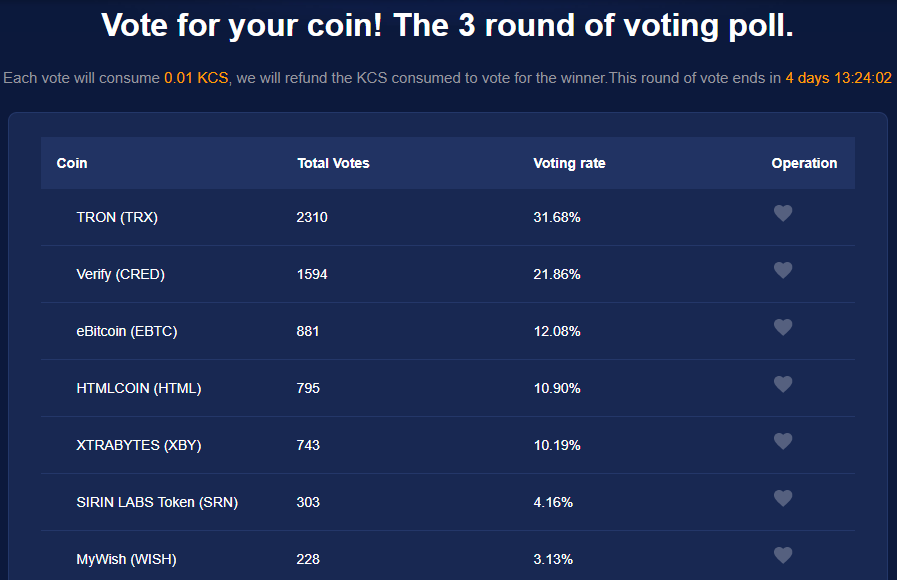Click the 0.01 KCS highlighted text
This screenshot has height=580, width=897.
pos(196,78)
